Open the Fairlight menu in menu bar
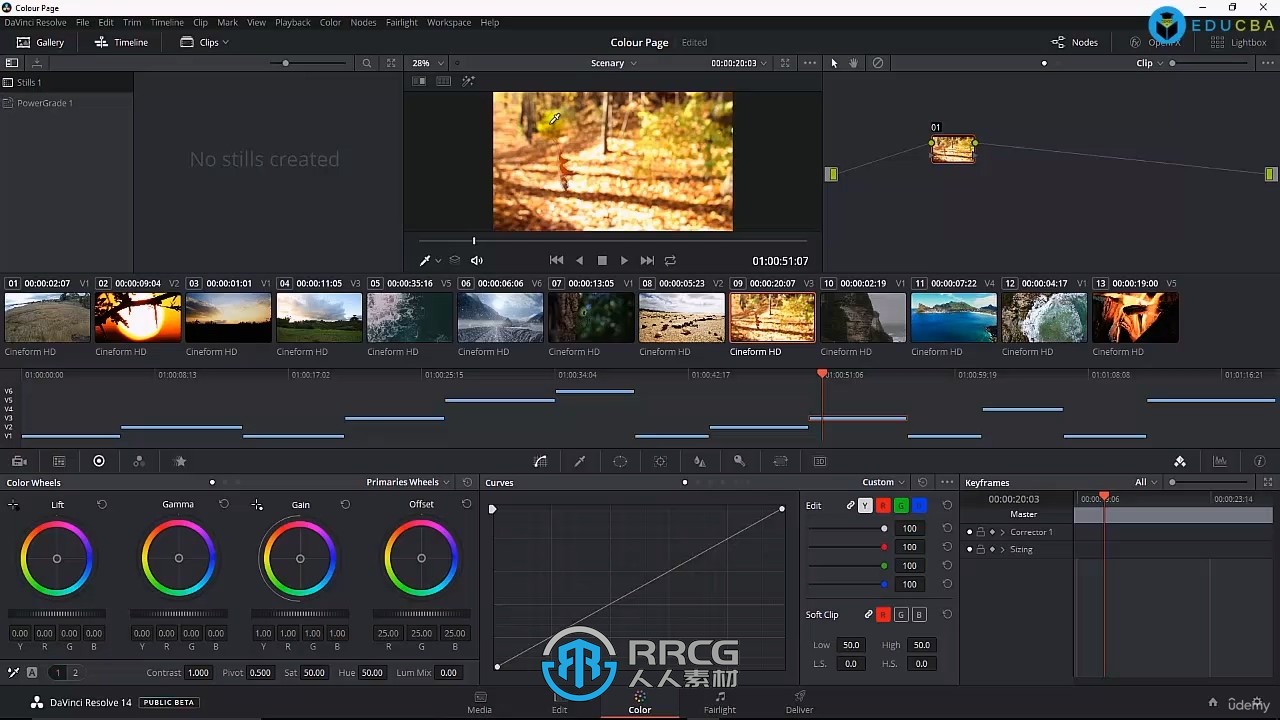This screenshot has width=1280, height=720. coord(402,22)
